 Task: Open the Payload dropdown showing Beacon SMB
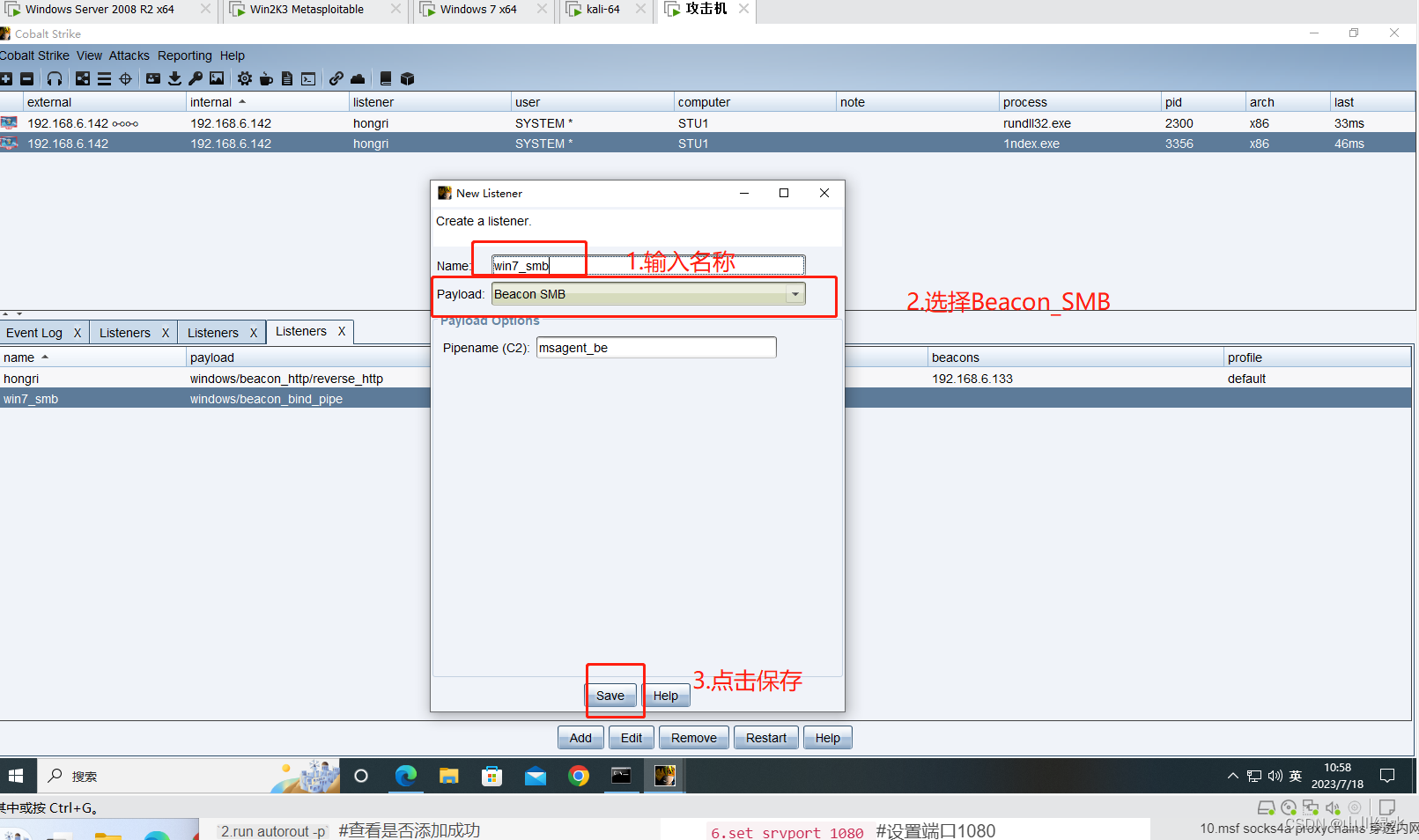(648, 294)
